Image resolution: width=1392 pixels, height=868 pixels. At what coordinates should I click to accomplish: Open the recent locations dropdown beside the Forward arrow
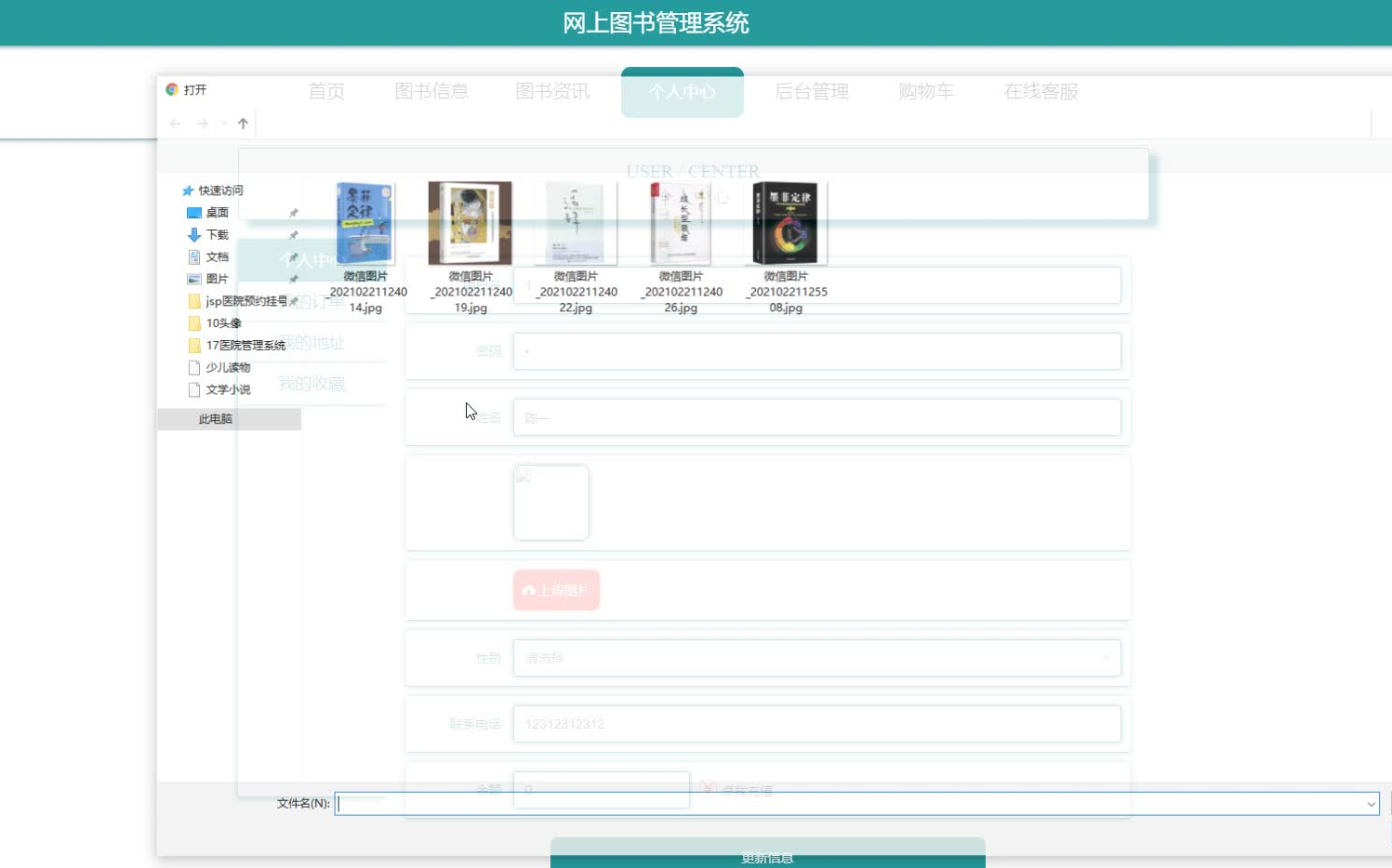223,124
